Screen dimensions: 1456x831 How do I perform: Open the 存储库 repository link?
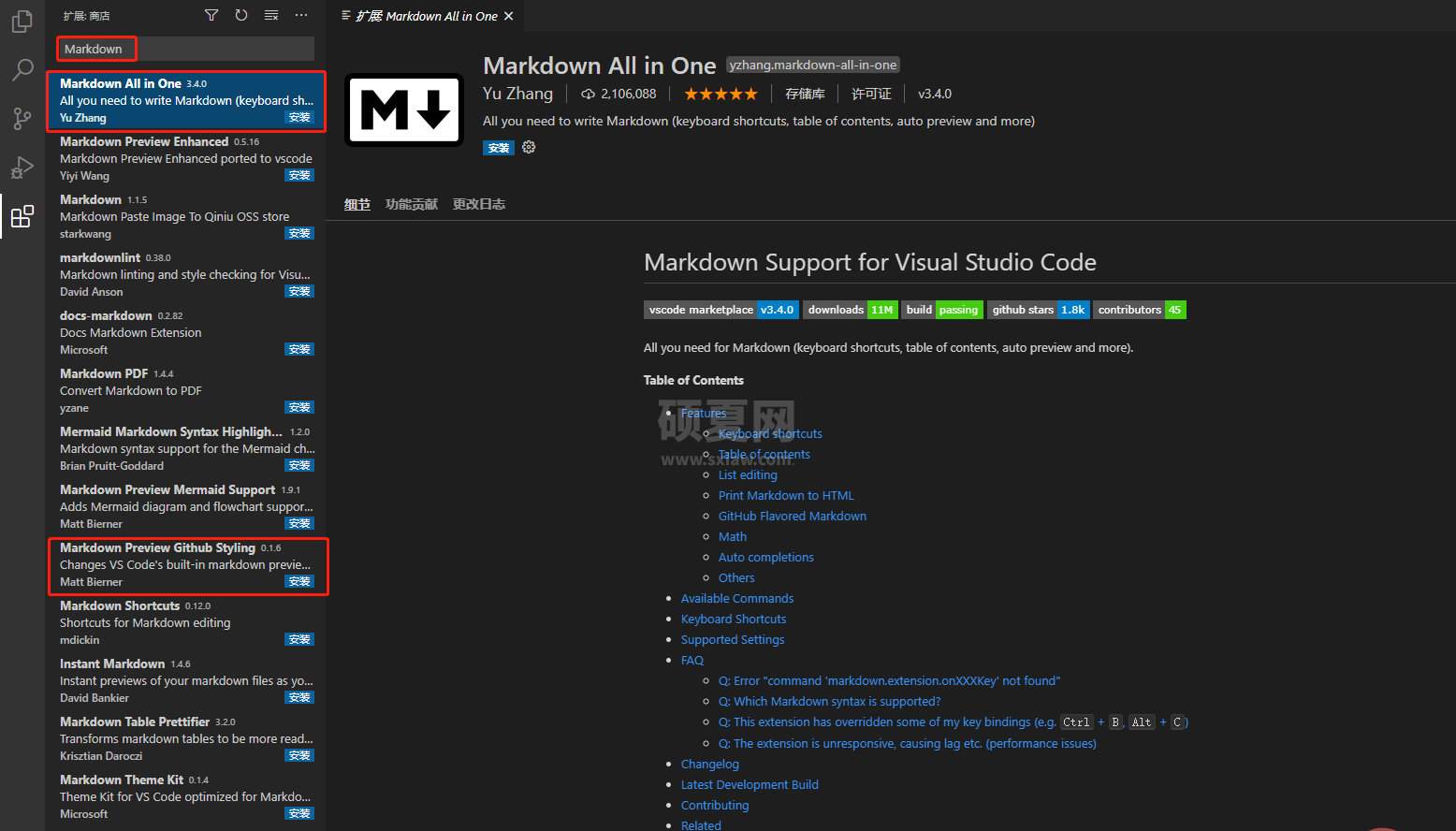click(x=805, y=94)
